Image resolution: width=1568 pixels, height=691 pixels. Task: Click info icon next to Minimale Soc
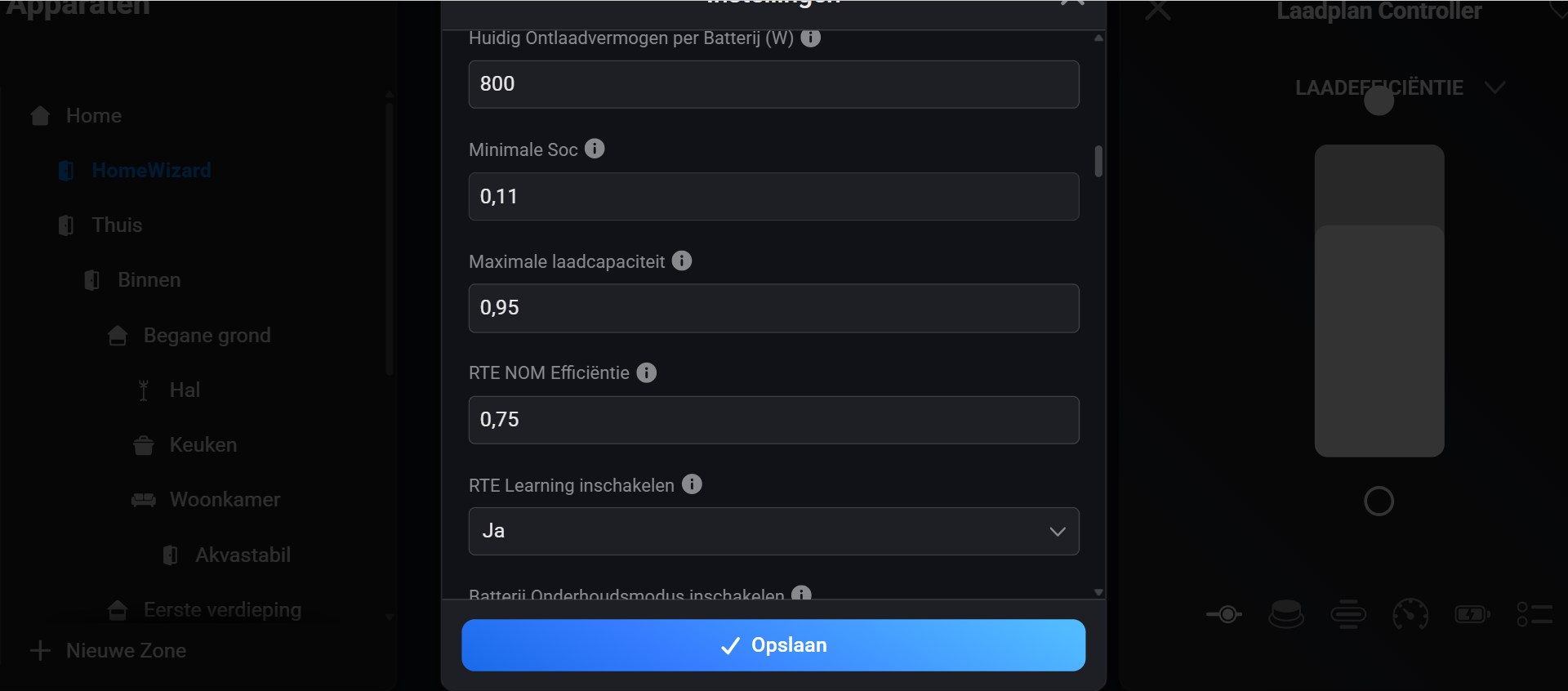tap(595, 149)
